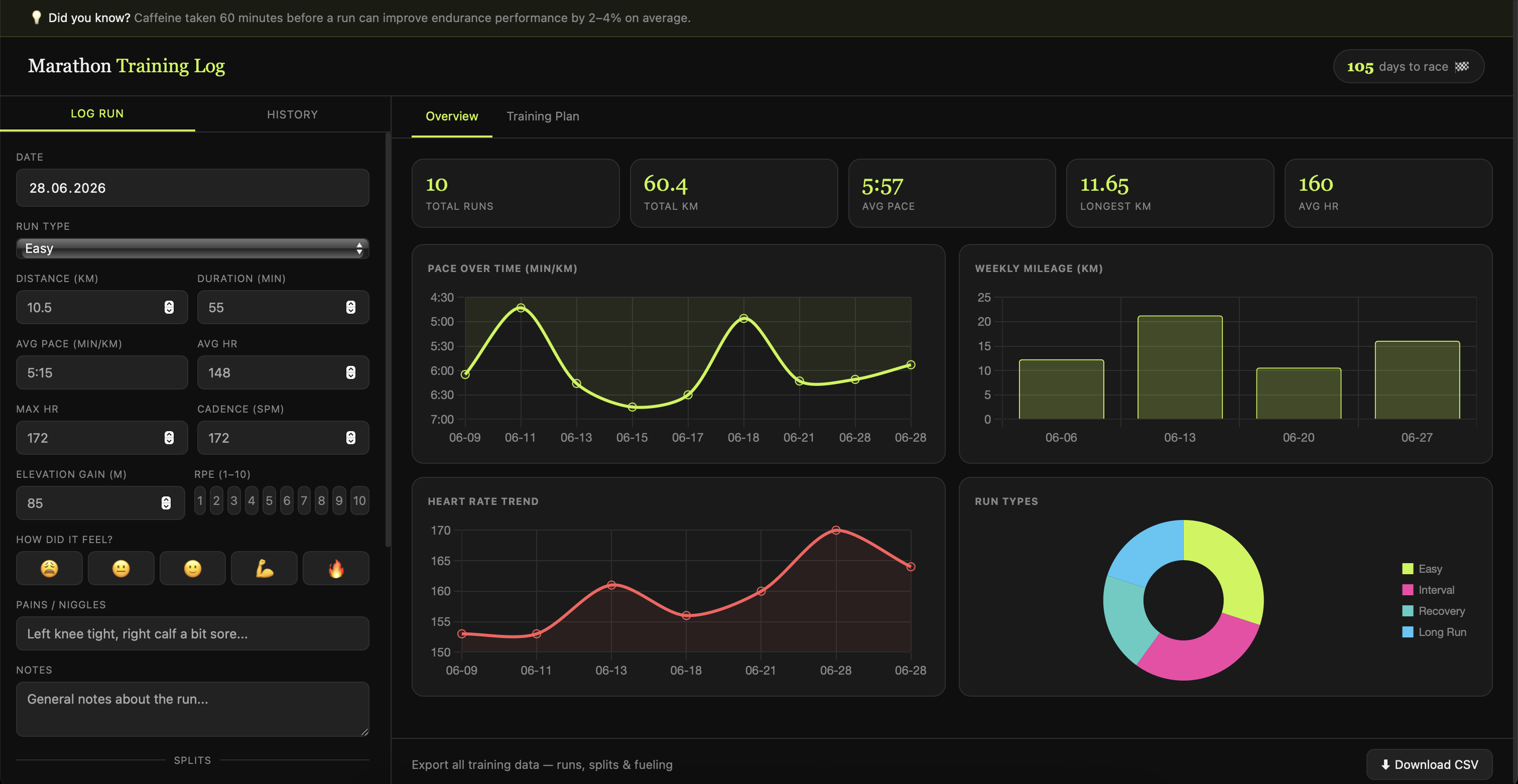Viewport: 1518px width, 784px height.
Task: Set RPE to 9
Action: (x=339, y=501)
